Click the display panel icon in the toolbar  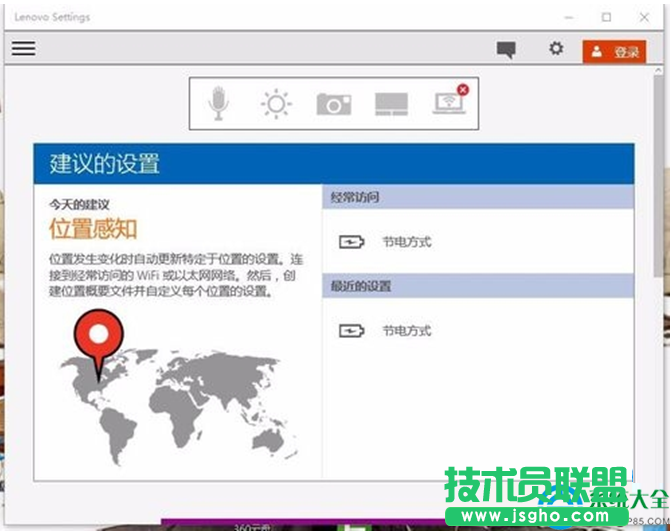coord(391,104)
